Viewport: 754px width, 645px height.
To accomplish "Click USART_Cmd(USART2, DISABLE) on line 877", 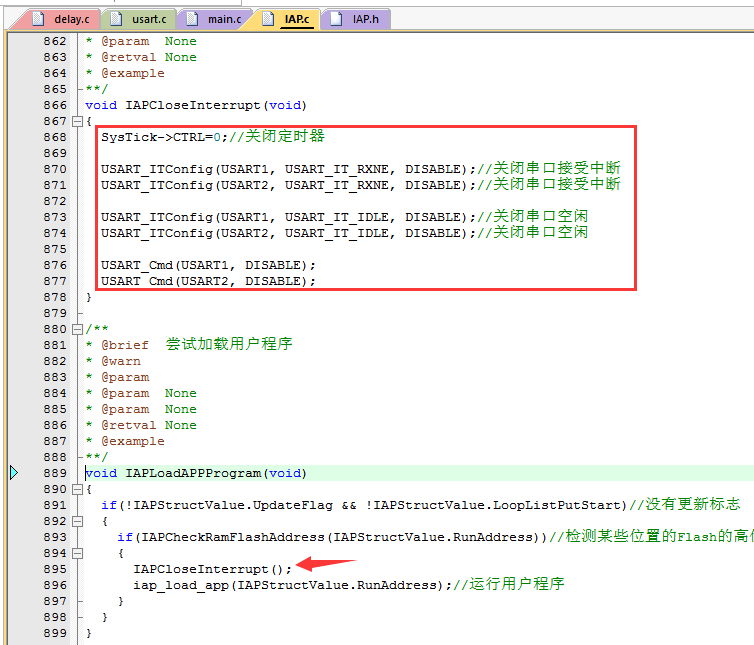I will [204, 281].
